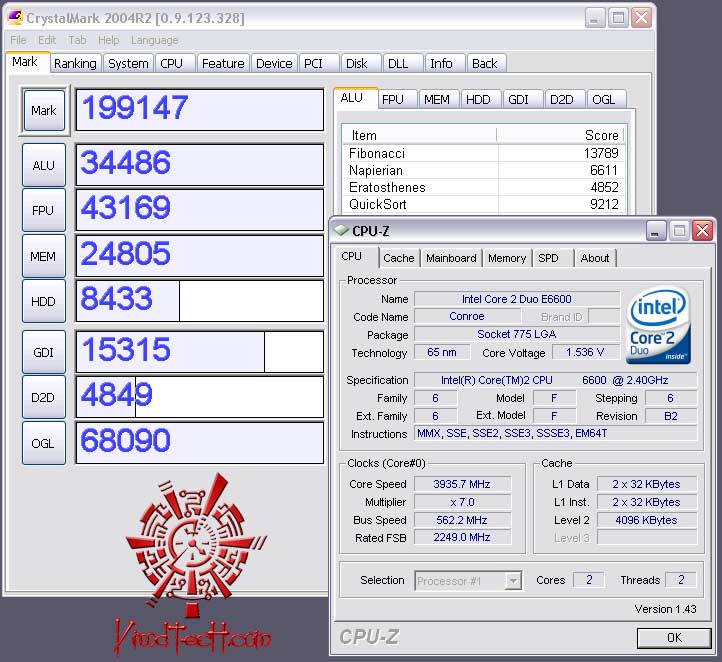Click the Intel Core 2 Duo E6600 name field
The image size is (722, 662).
(x=517, y=299)
